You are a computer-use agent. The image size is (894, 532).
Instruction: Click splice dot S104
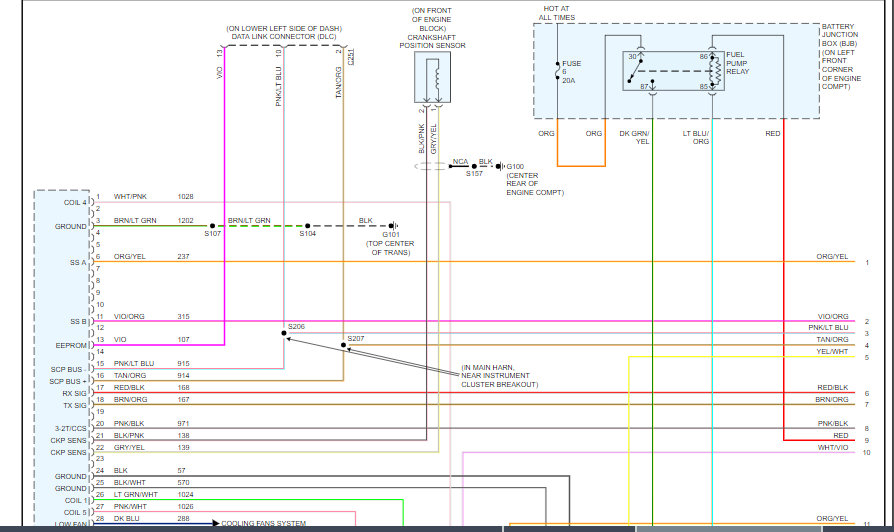pyautogui.click(x=308, y=226)
